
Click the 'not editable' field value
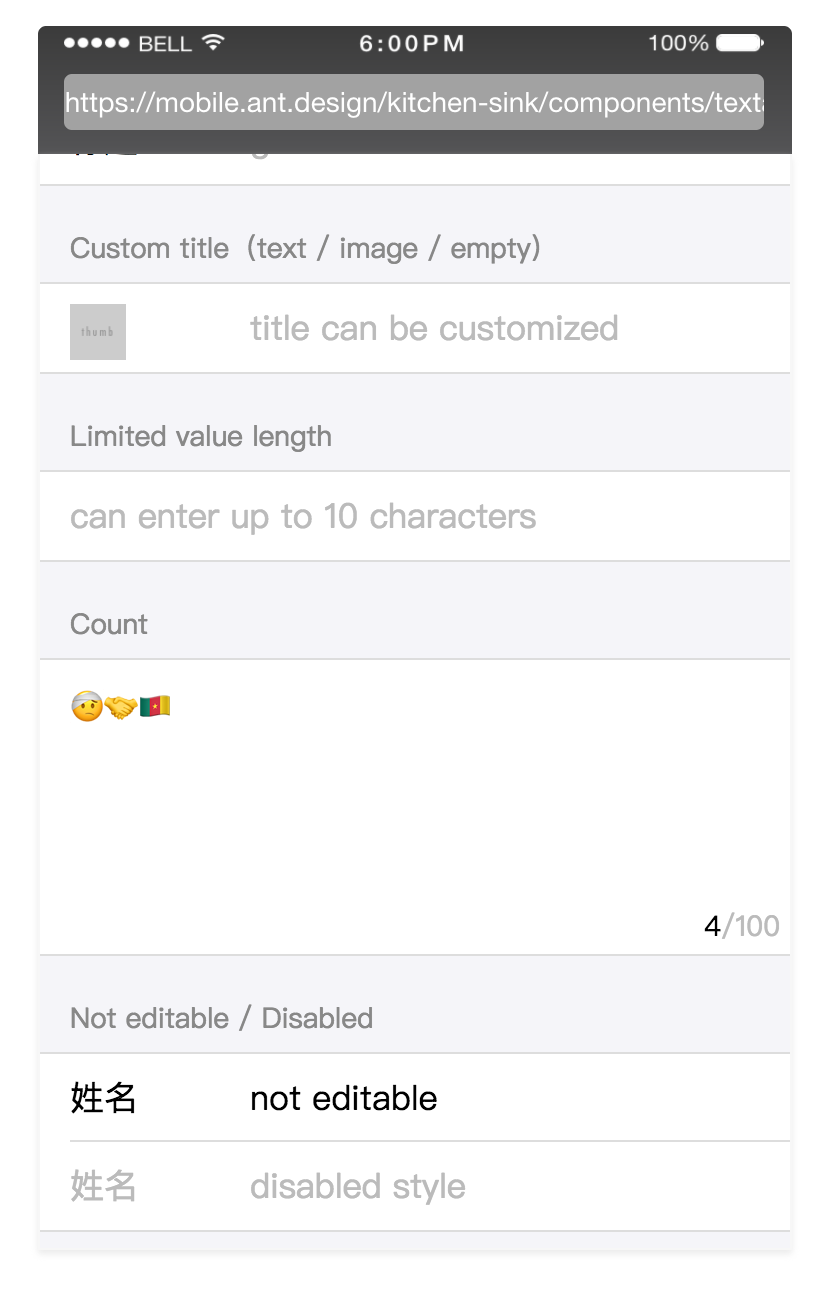[x=343, y=1097]
